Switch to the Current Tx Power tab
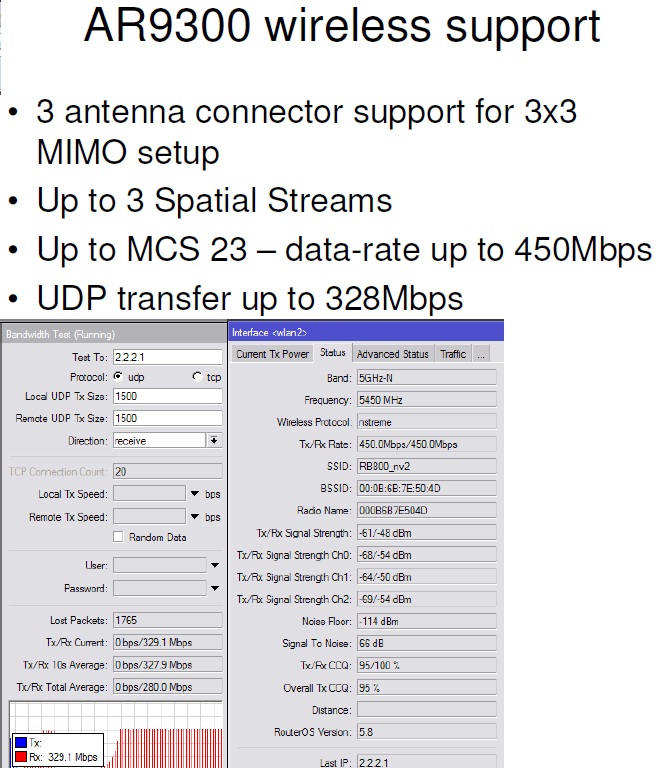 (272, 354)
